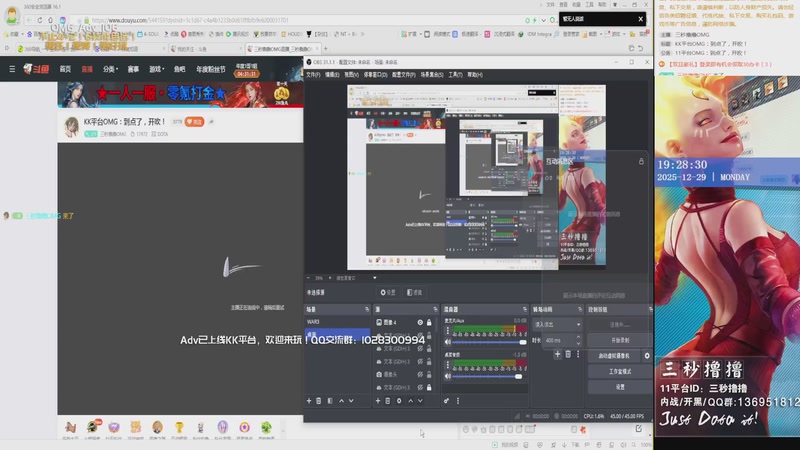
Task: Show more bookmarks via overflow chevron
Action: click(x=362, y=34)
